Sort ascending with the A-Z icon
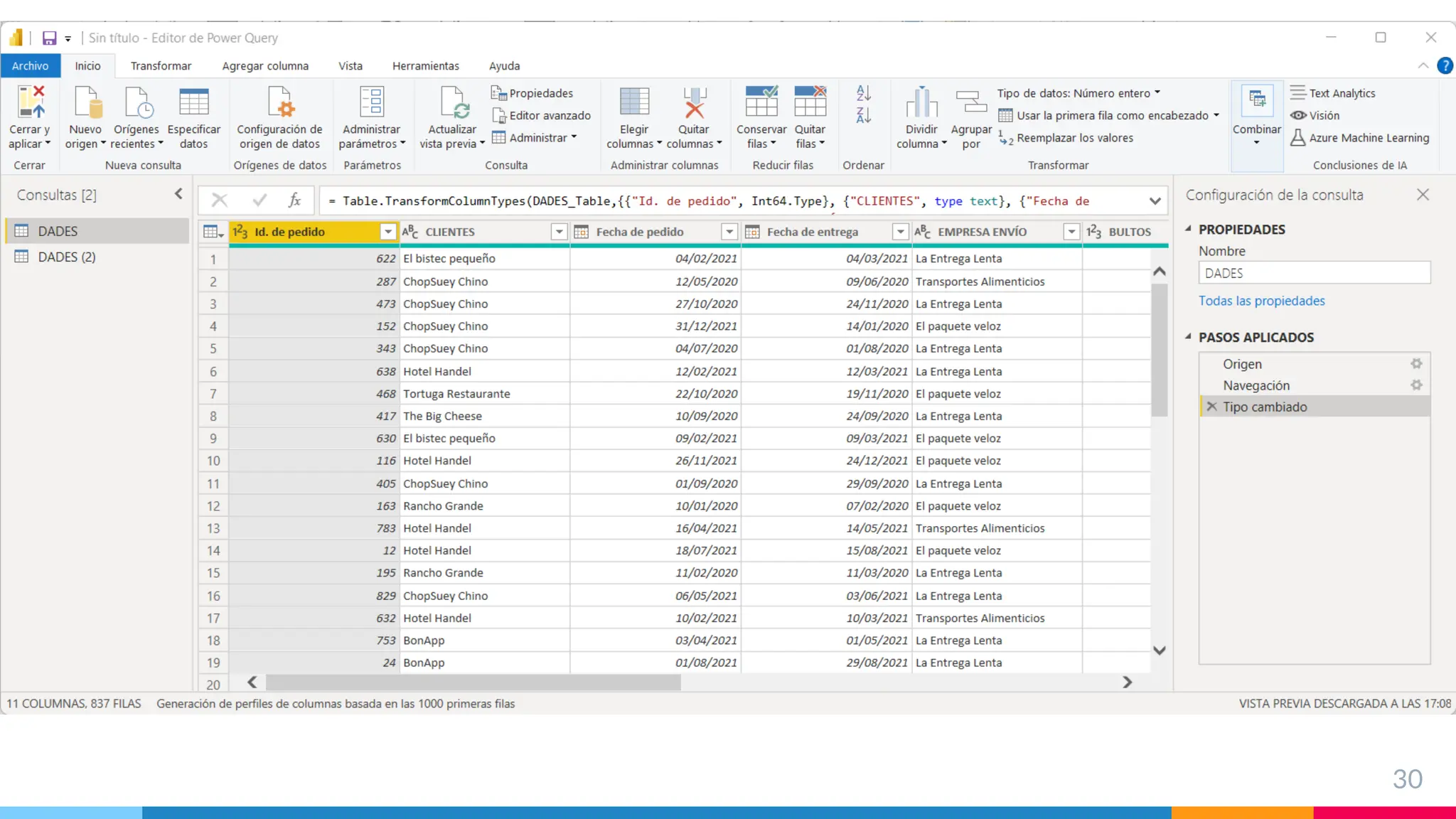 point(863,93)
